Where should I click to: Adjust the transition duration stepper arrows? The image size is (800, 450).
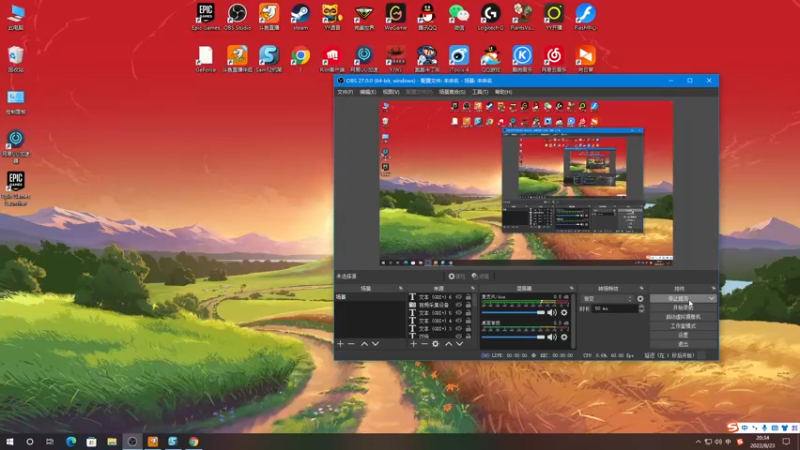(x=641, y=309)
